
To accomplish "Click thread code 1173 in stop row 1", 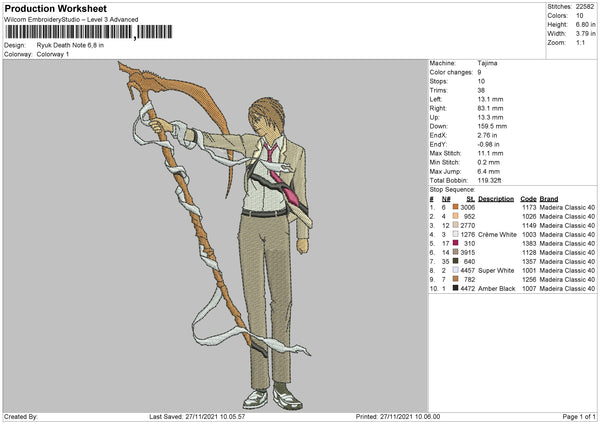I will coord(529,207).
